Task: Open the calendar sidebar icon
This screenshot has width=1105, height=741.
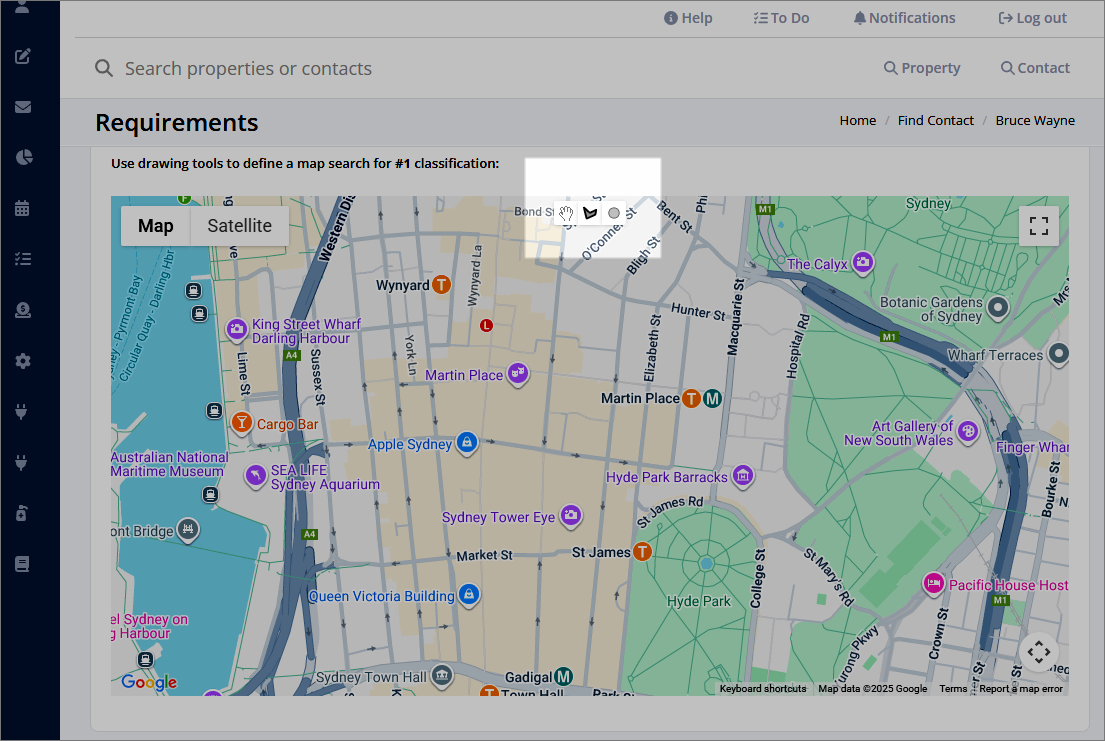Action: (23, 209)
